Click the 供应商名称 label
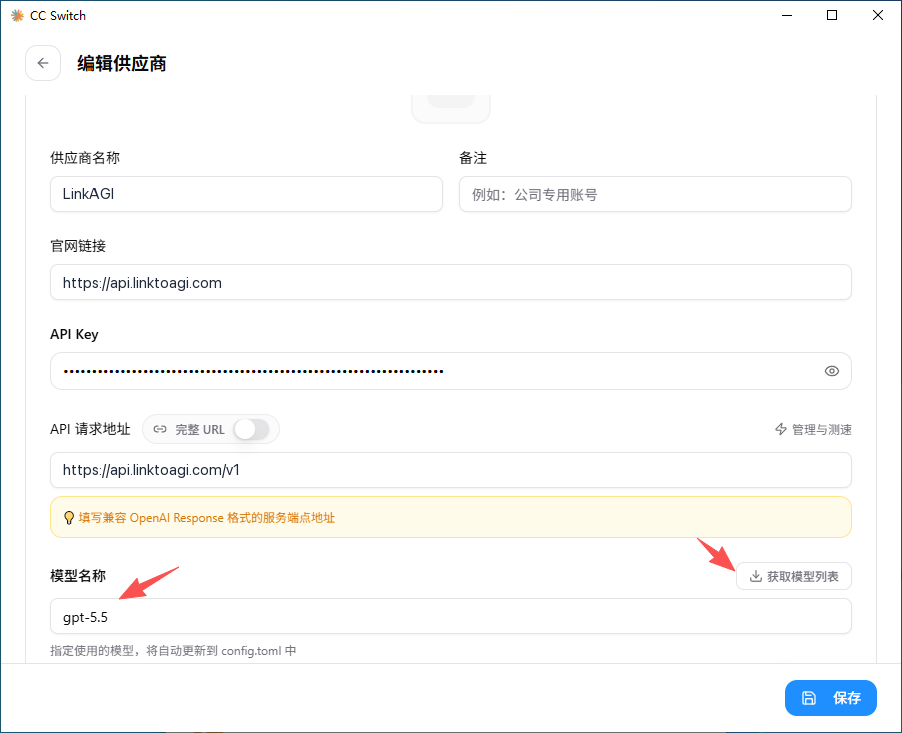The image size is (902, 733). [85, 158]
